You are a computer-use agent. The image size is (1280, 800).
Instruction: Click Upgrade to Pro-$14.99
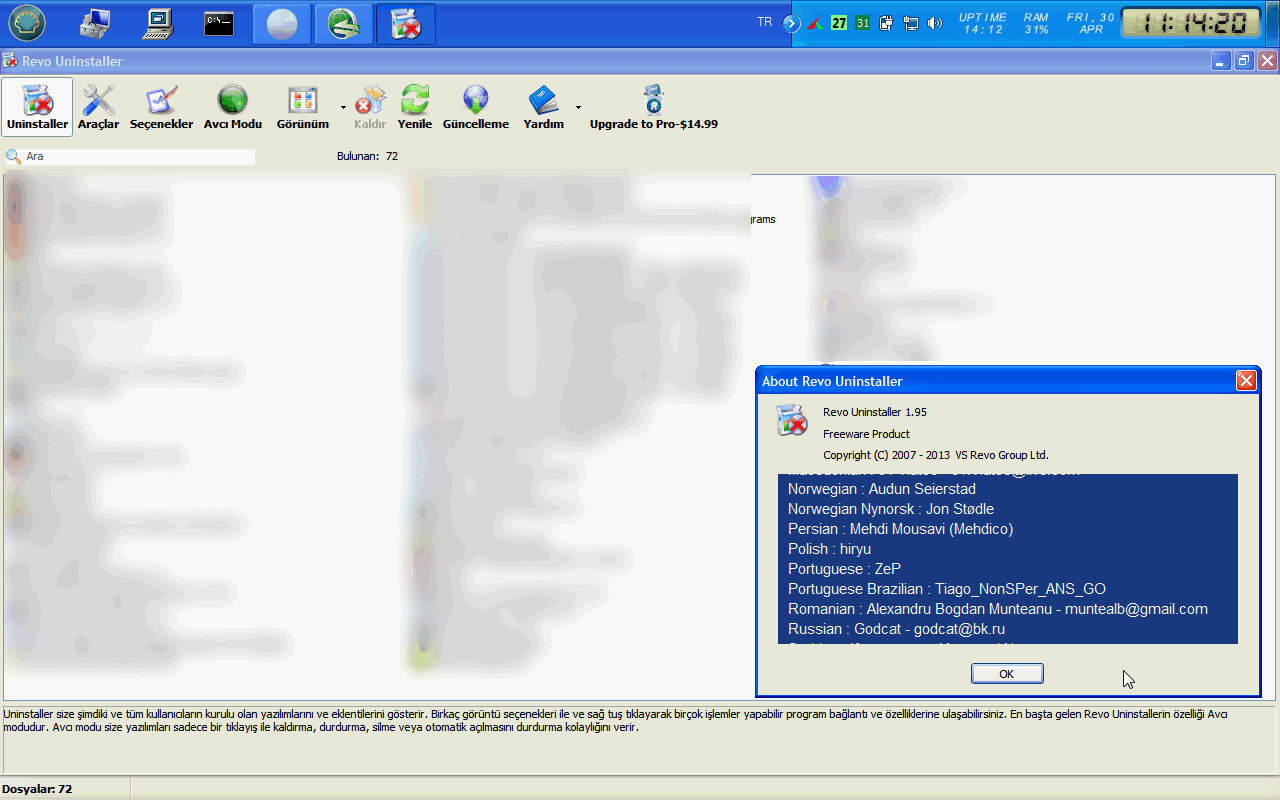(653, 107)
